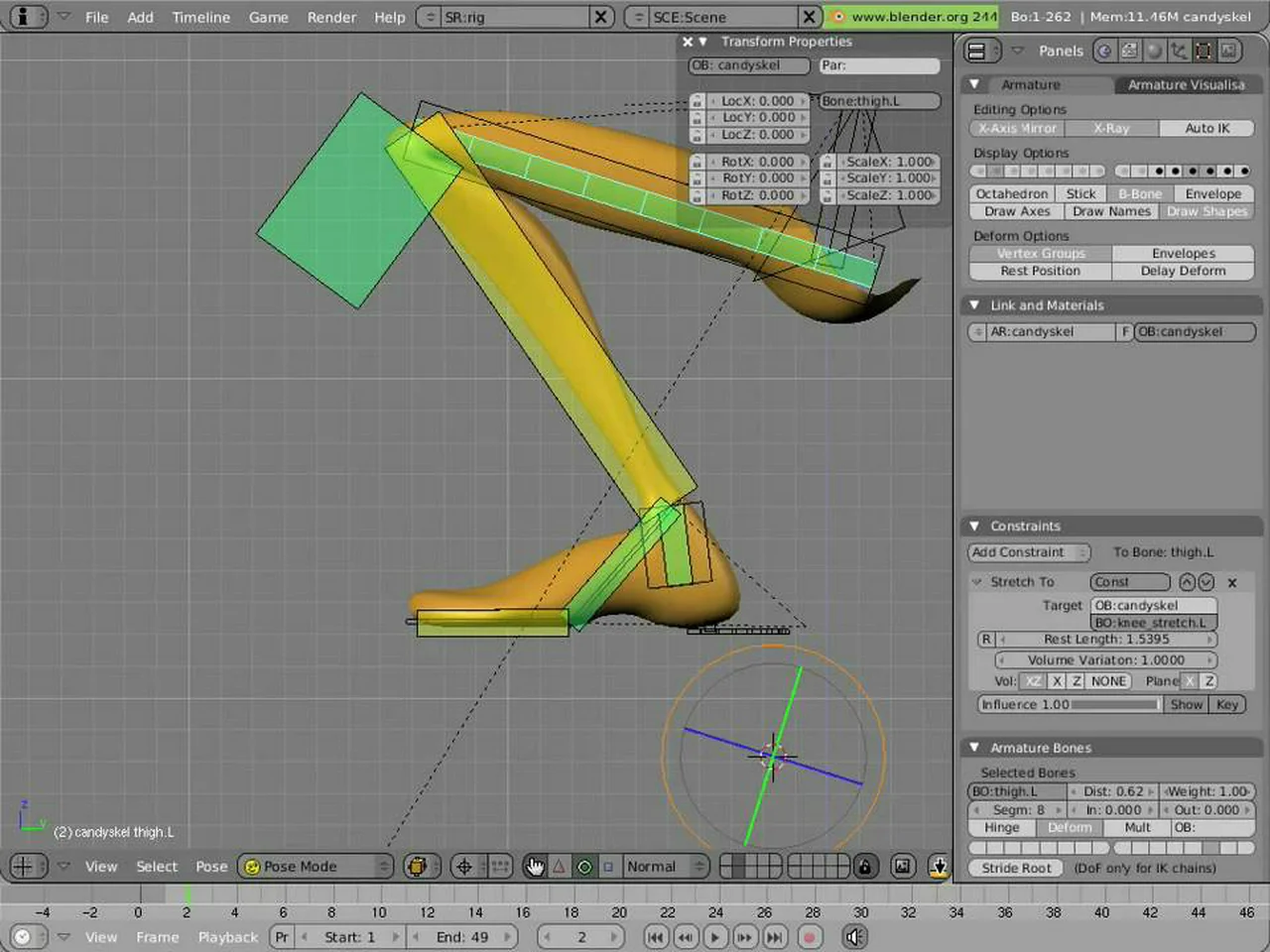This screenshot has width=1270, height=952.
Task: Click the record button in the timeline
Action: point(809,937)
